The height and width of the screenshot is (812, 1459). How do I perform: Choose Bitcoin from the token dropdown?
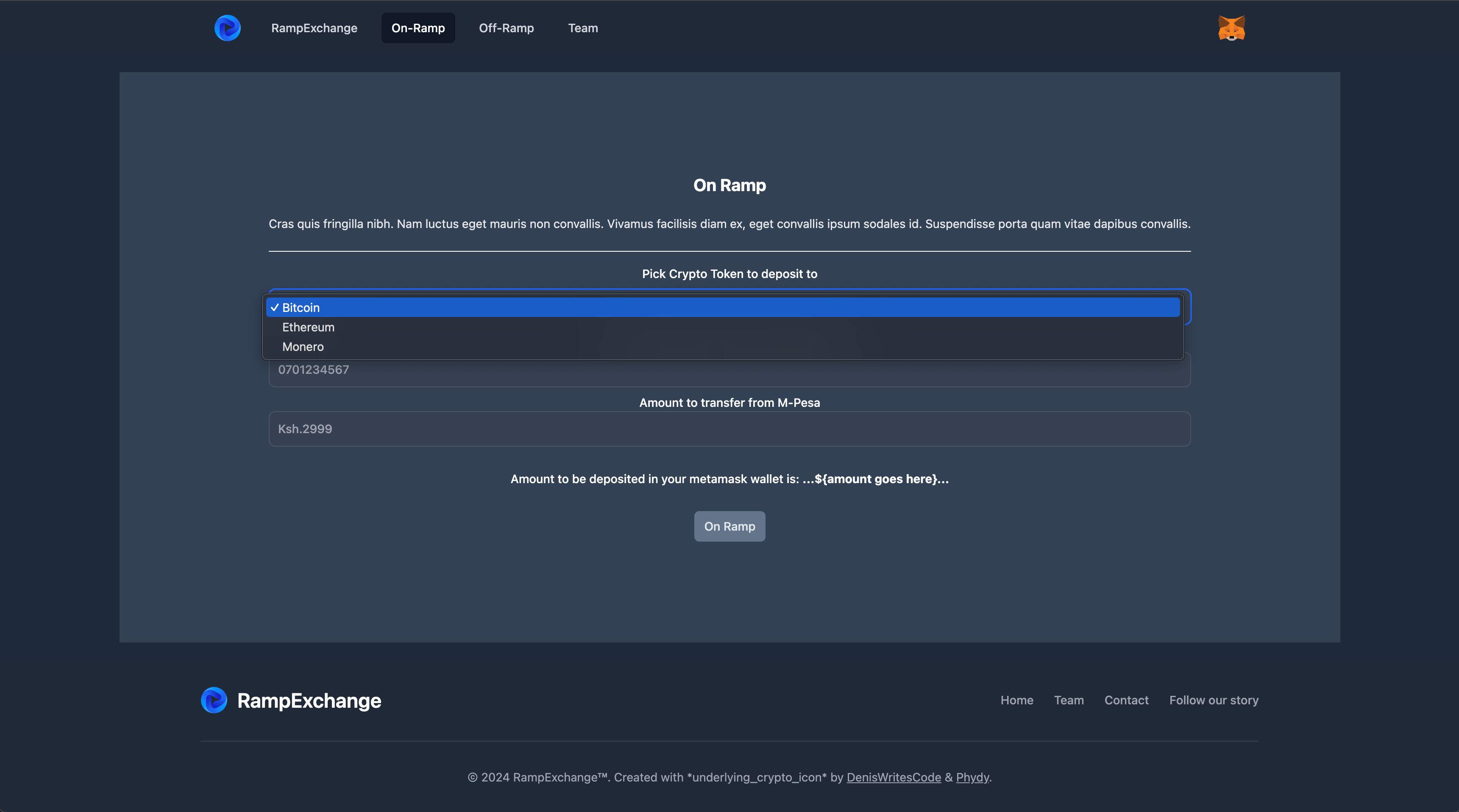click(x=723, y=308)
